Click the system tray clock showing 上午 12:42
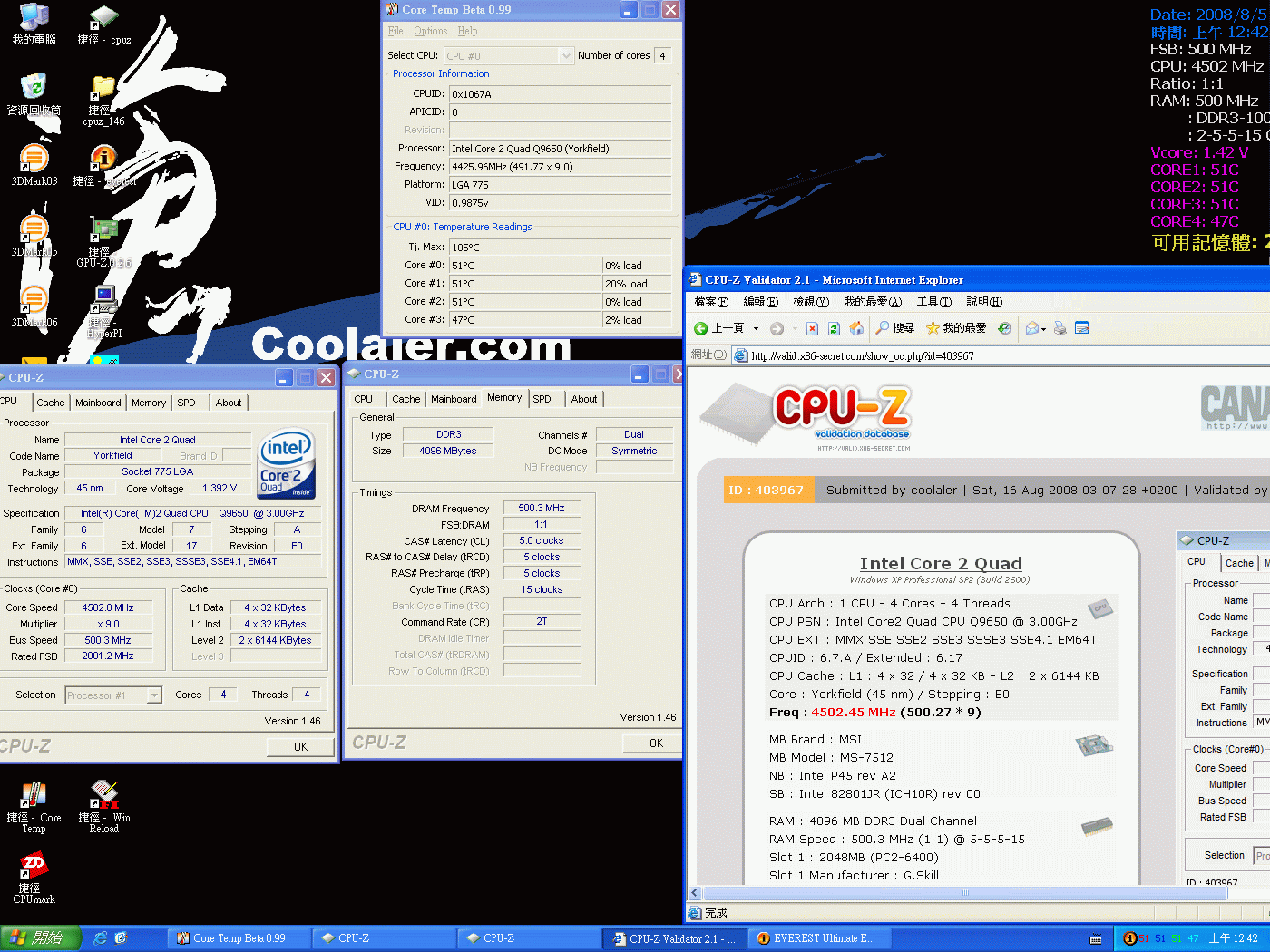 click(1233, 938)
